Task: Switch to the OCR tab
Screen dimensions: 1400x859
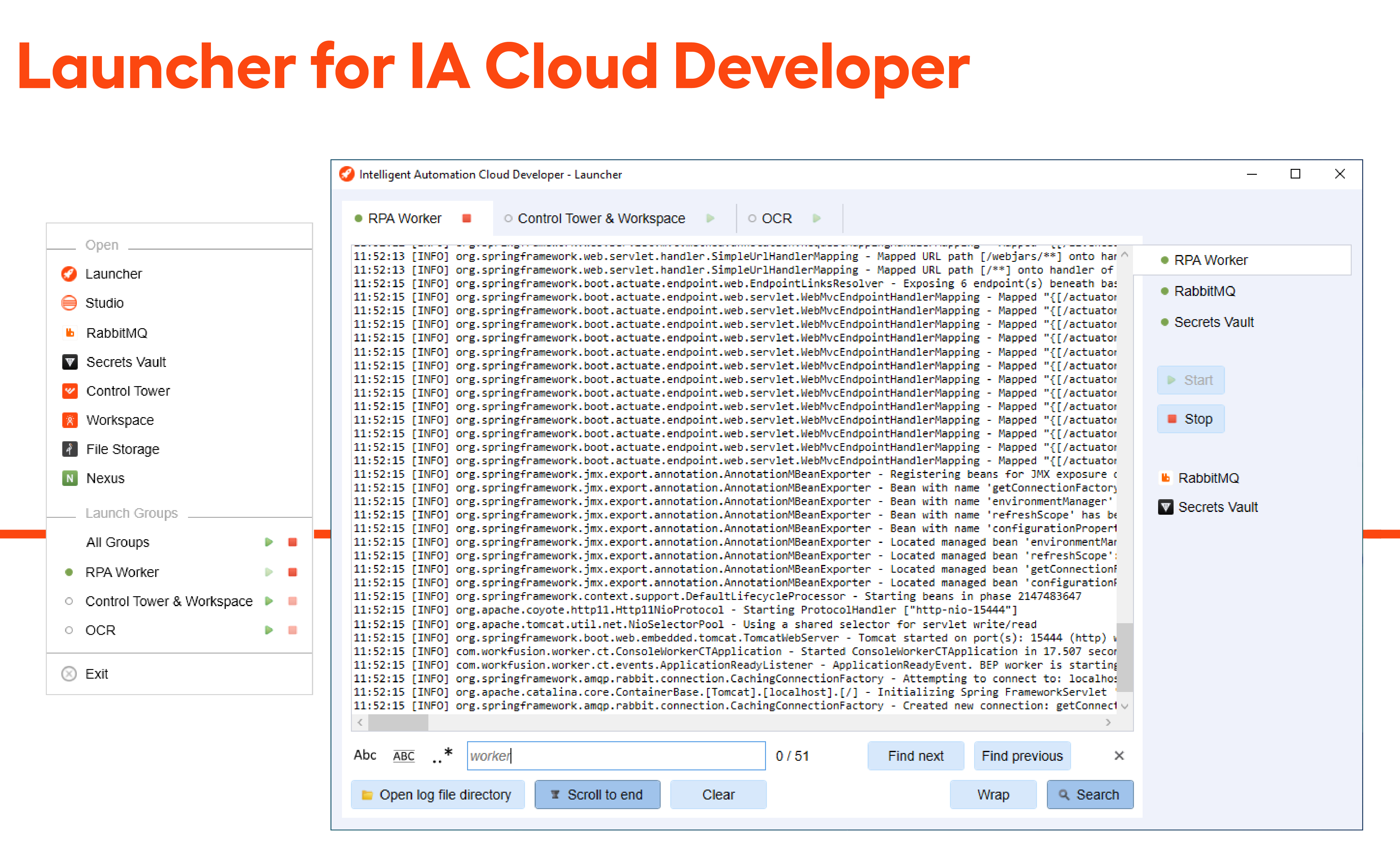Action: pyautogui.click(x=776, y=218)
